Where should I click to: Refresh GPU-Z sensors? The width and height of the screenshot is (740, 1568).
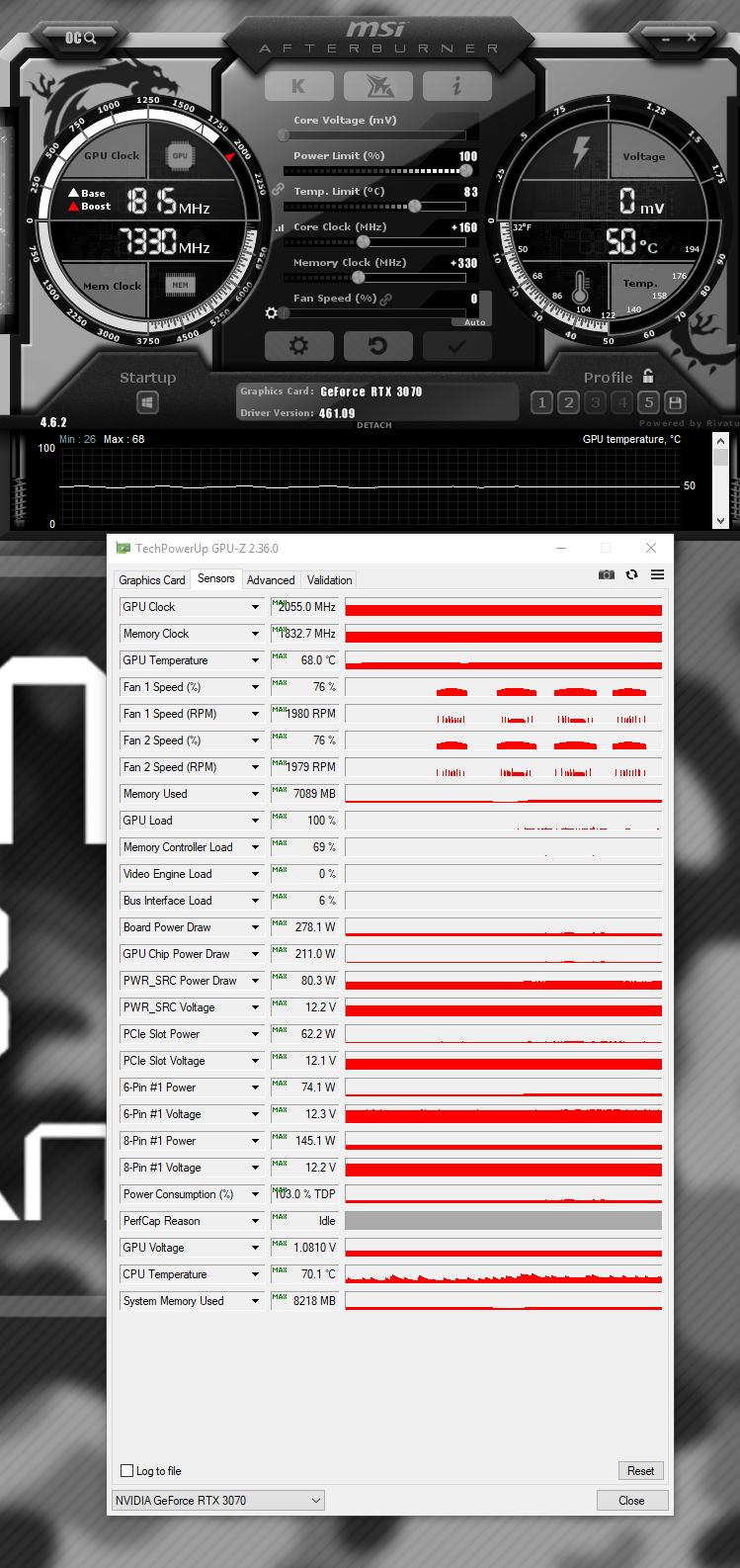(632, 574)
